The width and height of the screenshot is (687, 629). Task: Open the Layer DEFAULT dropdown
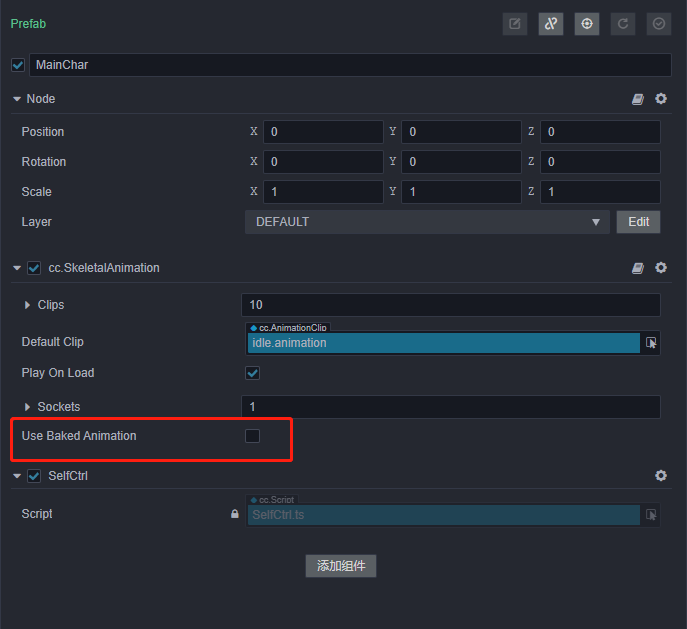[427, 222]
